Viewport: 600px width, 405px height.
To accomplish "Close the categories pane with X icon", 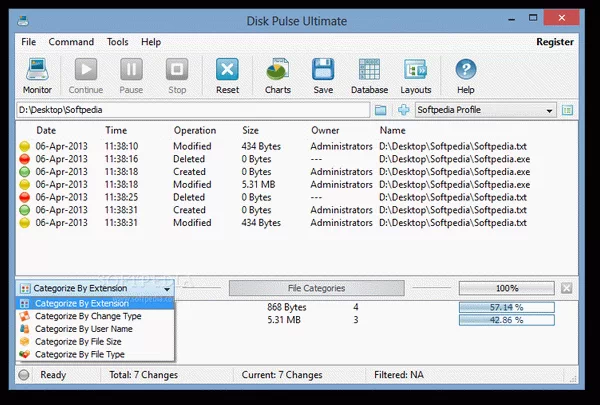I will click(566, 288).
